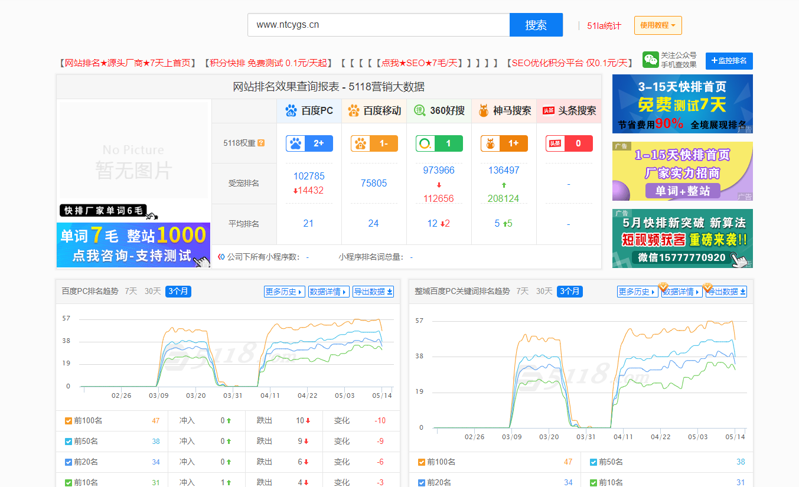Select 30天 tab in right trend chart
799x487 pixels.
(x=544, y=292)
